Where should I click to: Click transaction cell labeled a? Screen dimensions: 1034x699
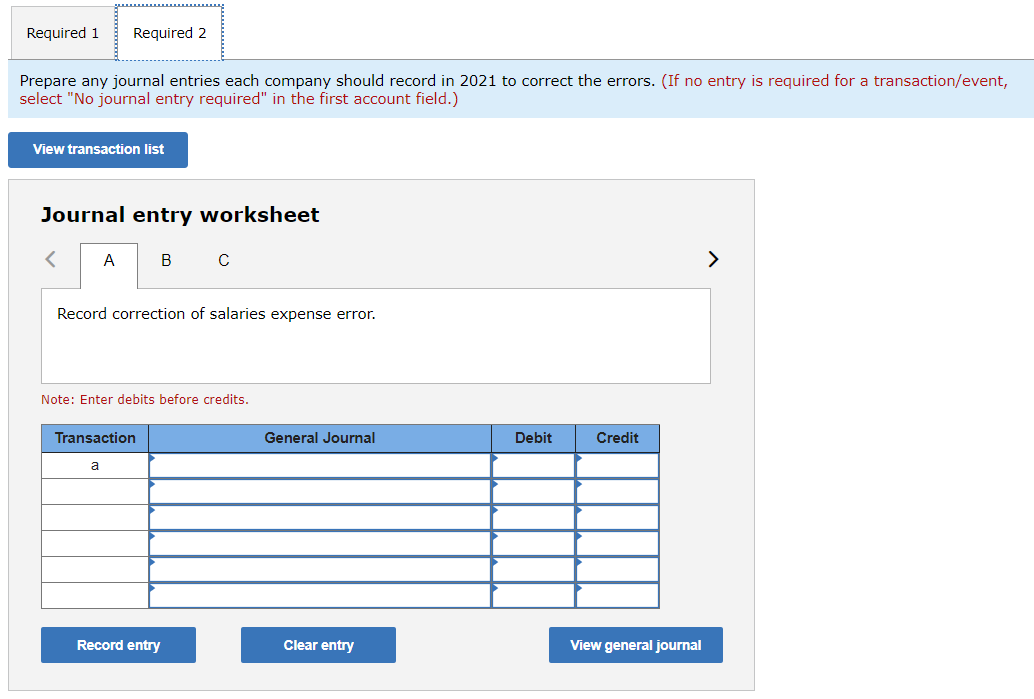pos(95,466)
